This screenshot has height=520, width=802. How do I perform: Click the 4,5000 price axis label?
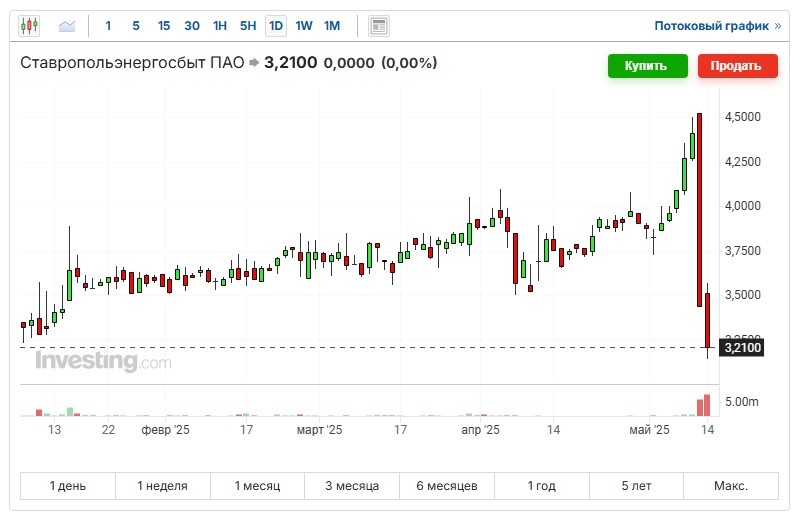pos(743,117)
